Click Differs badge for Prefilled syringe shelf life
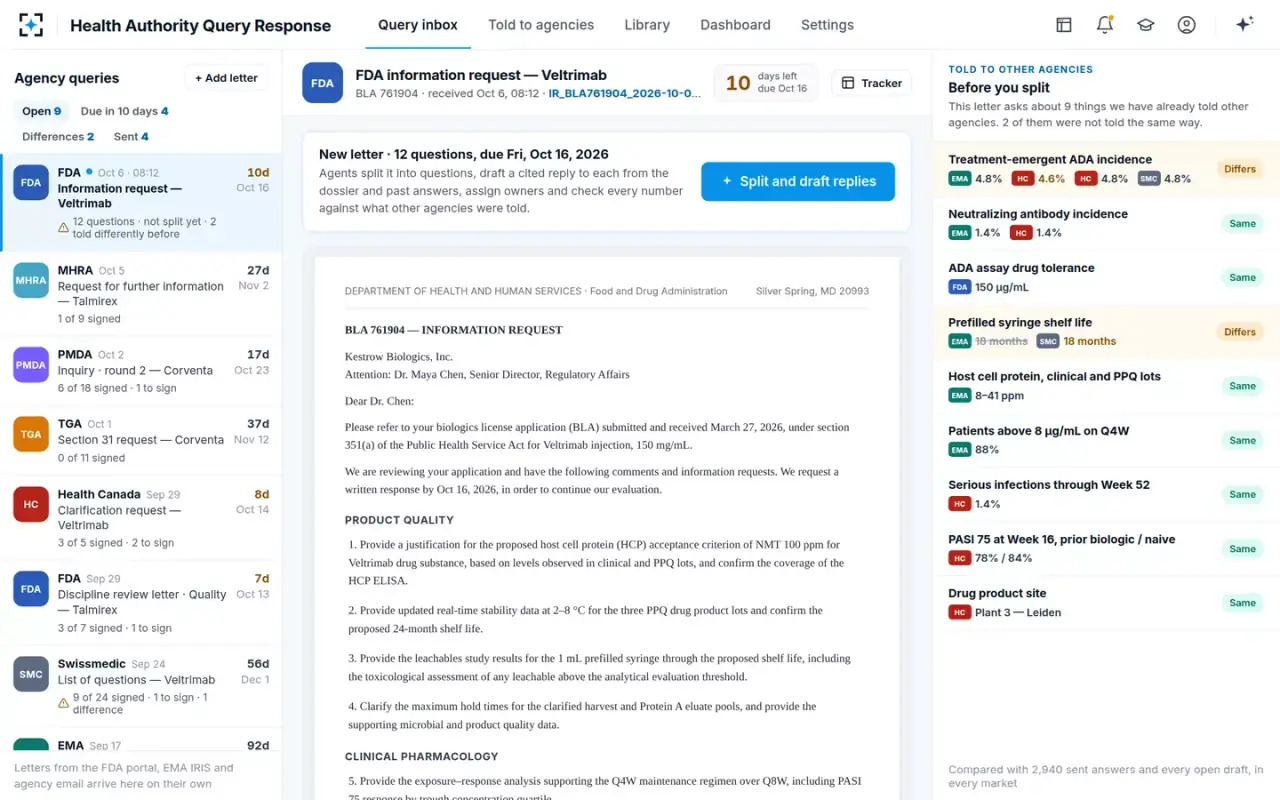The height and width of the screenshot is (800, 1280). coord(1240,332)
